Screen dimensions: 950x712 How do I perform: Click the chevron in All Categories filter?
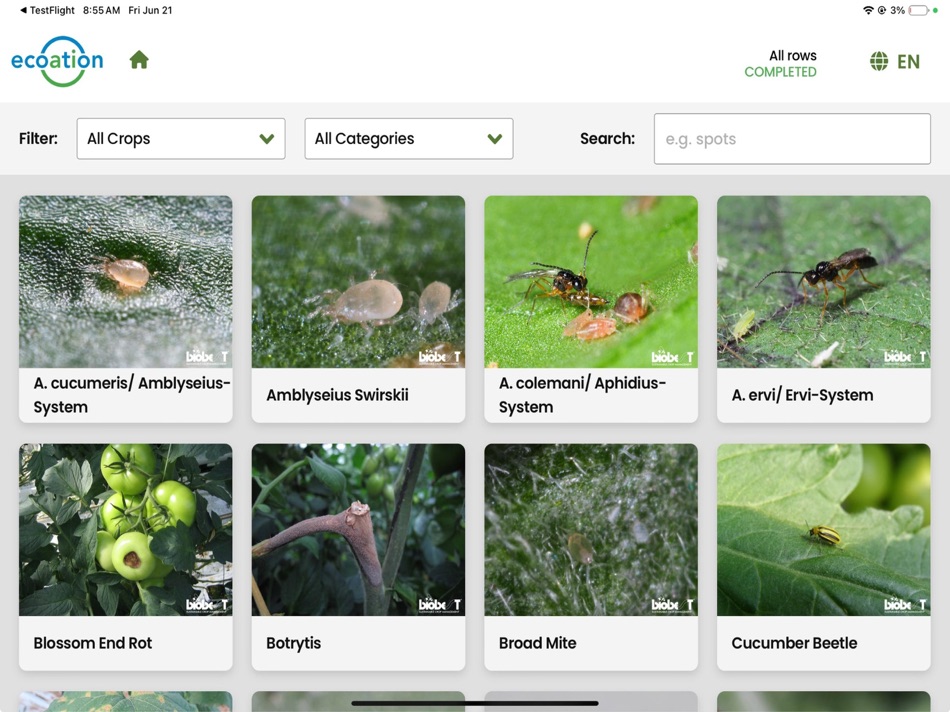[494, 139]
